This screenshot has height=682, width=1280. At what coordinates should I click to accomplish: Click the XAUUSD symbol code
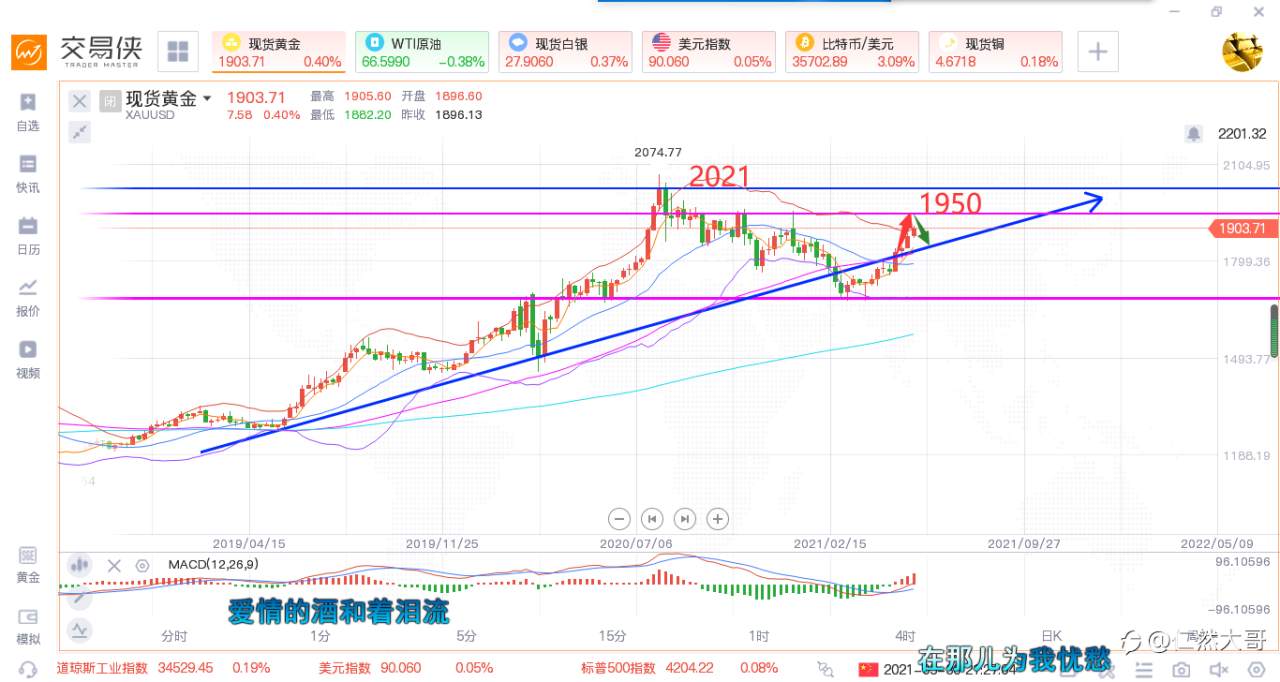coord(150,115)
